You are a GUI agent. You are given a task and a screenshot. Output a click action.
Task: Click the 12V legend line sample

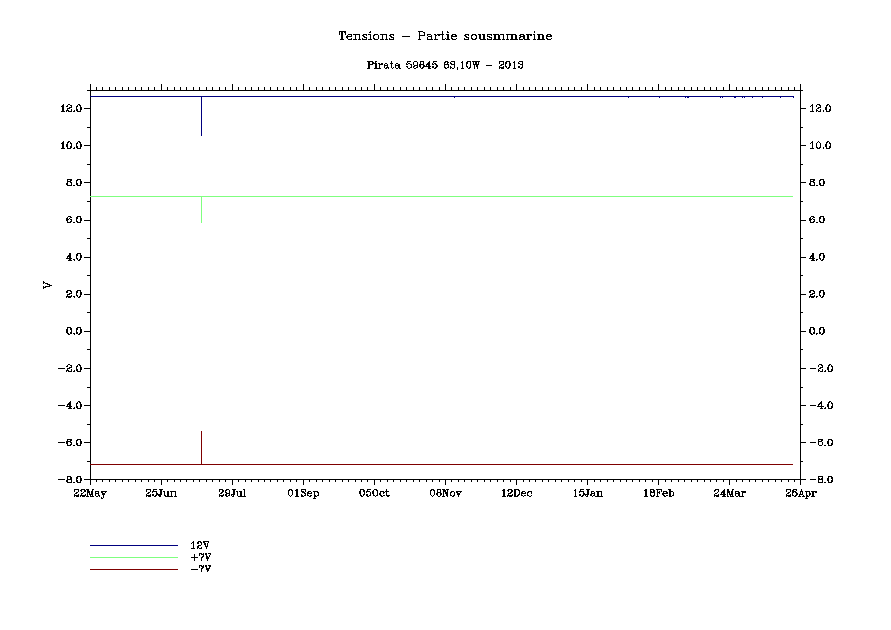click(x=133, y=545)
